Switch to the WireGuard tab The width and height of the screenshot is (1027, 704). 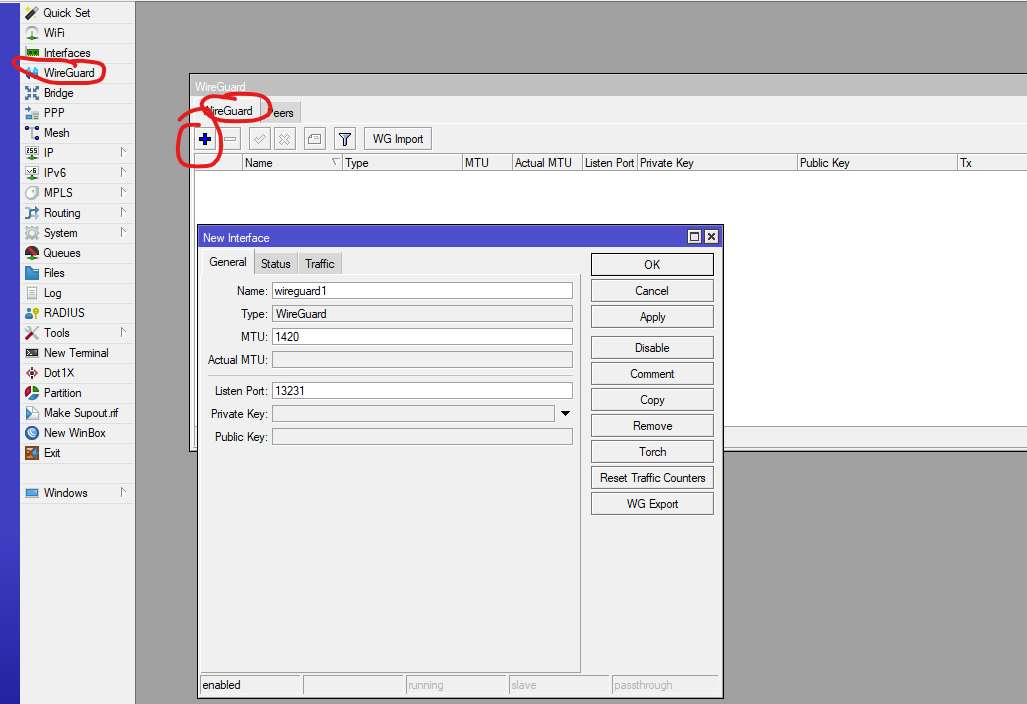[228, 111]
